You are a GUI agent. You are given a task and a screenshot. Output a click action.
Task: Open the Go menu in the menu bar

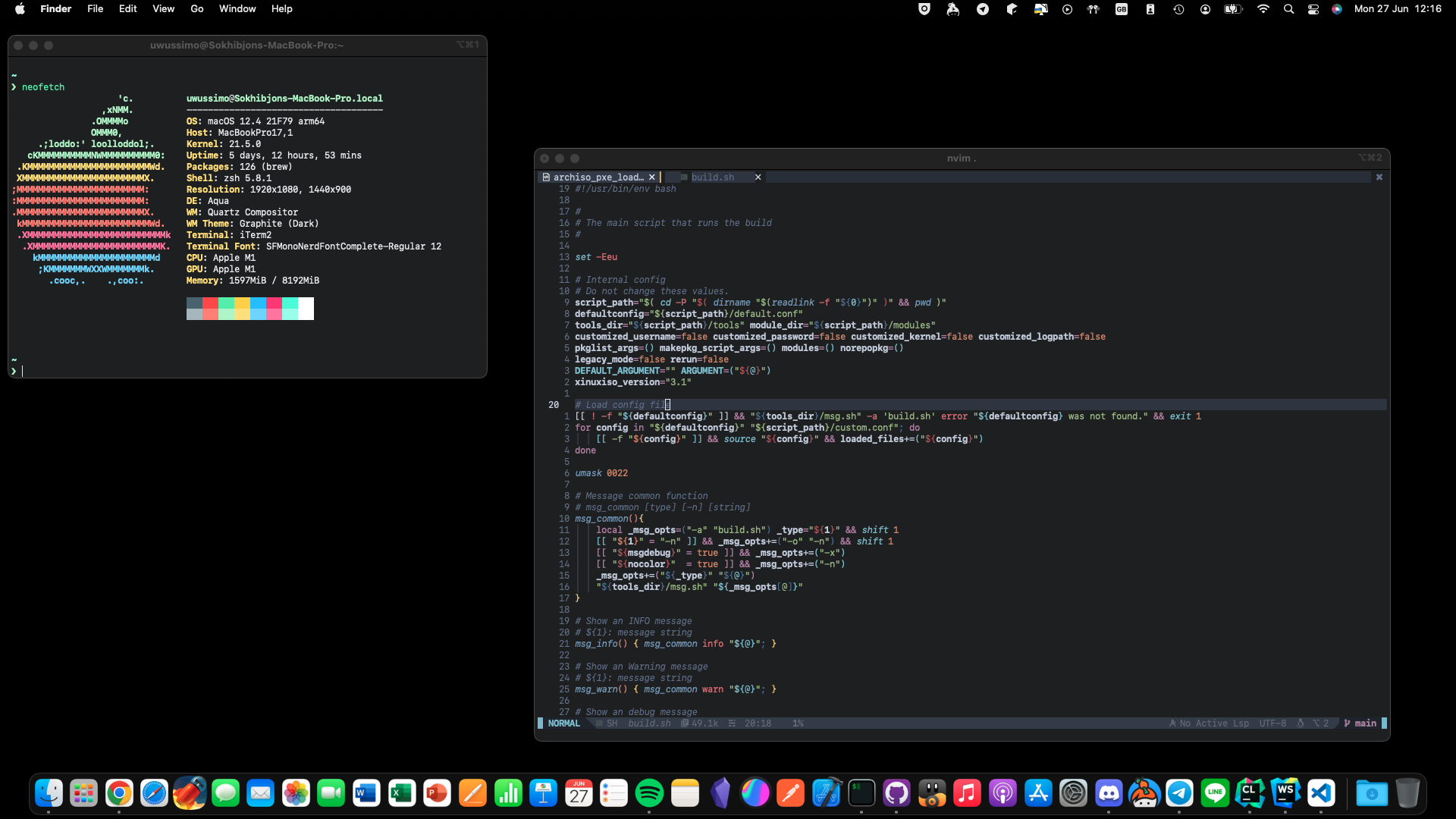pyautogui.click(x=197, y=9)
